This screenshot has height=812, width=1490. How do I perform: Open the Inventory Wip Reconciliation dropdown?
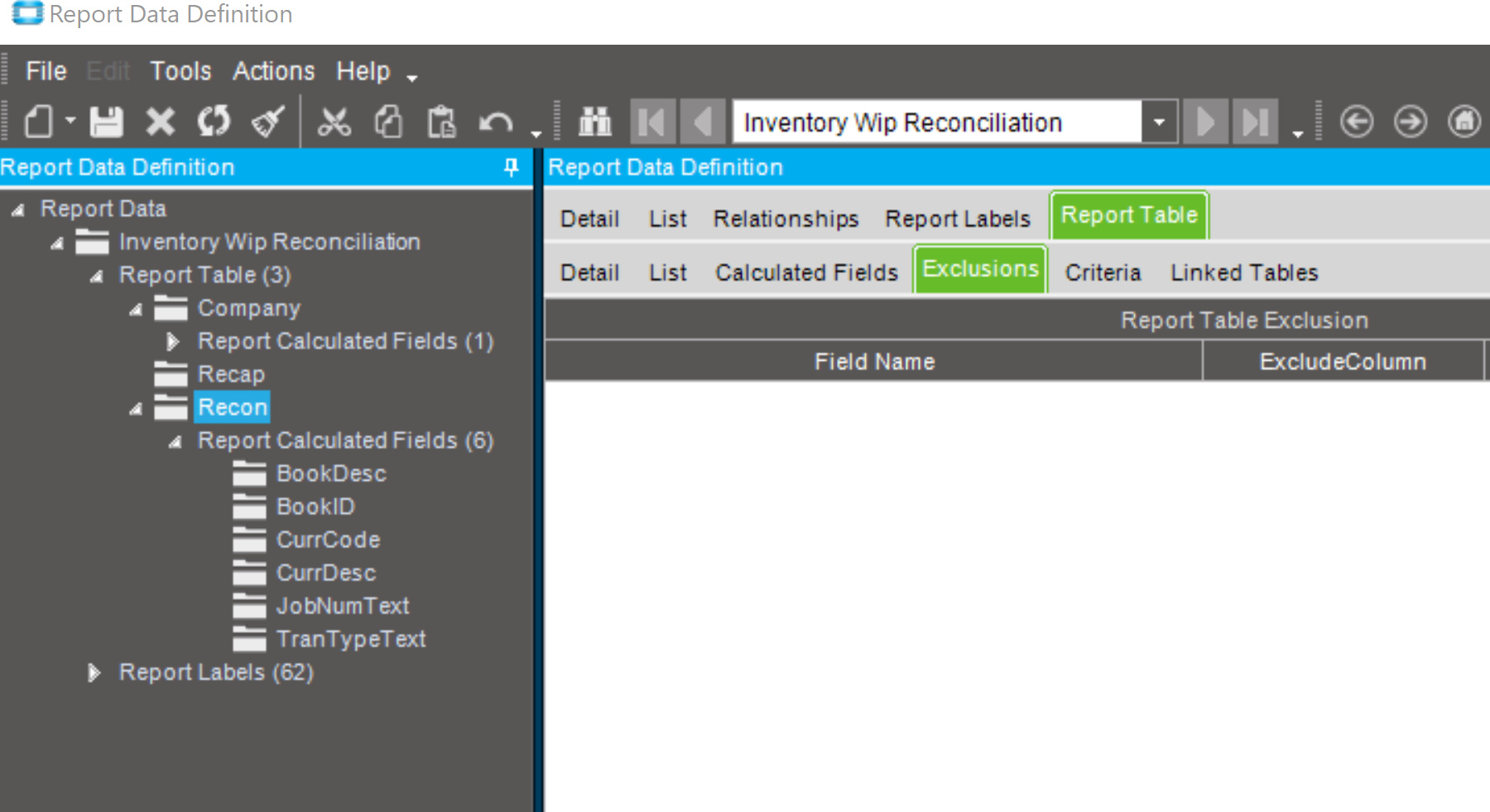(1159, 123)
